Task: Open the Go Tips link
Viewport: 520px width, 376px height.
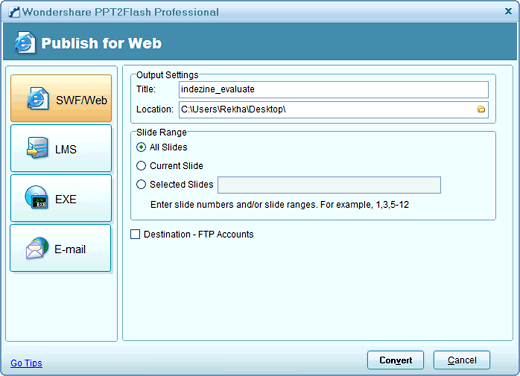Action: (x=26, y=363)
